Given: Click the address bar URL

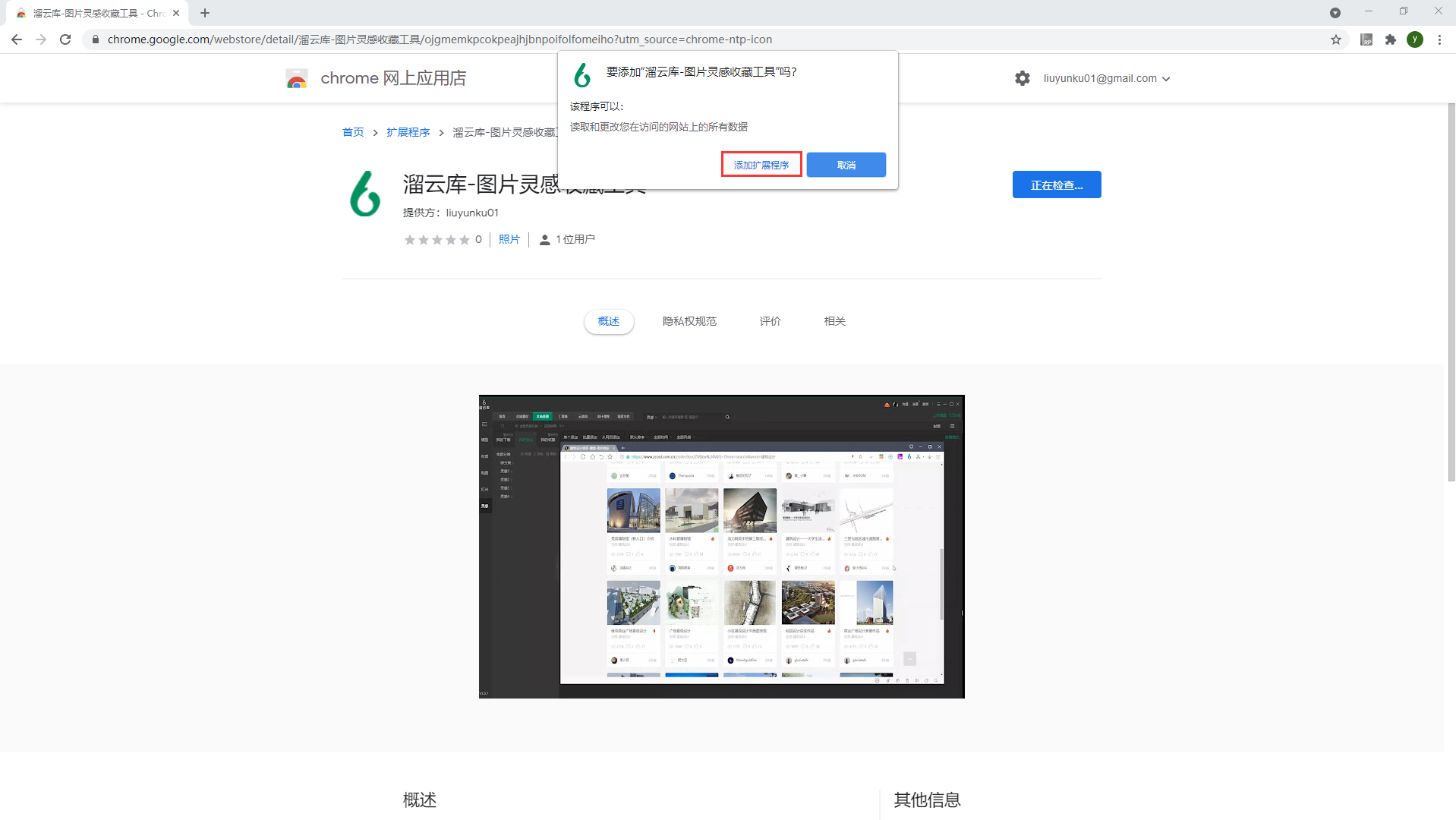Looking at the screenshot, I should coord(440,39).
